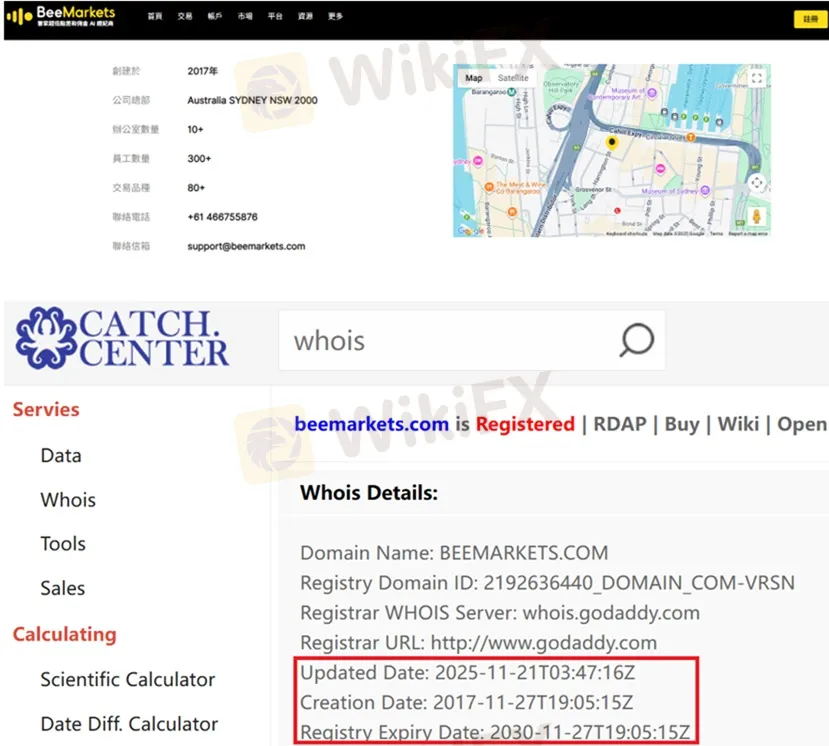Click Australia SYDNEY NSW 2000 address
The width and height of the screenshot is (829, 746).
pyautogui.click(x=252, y=100)
